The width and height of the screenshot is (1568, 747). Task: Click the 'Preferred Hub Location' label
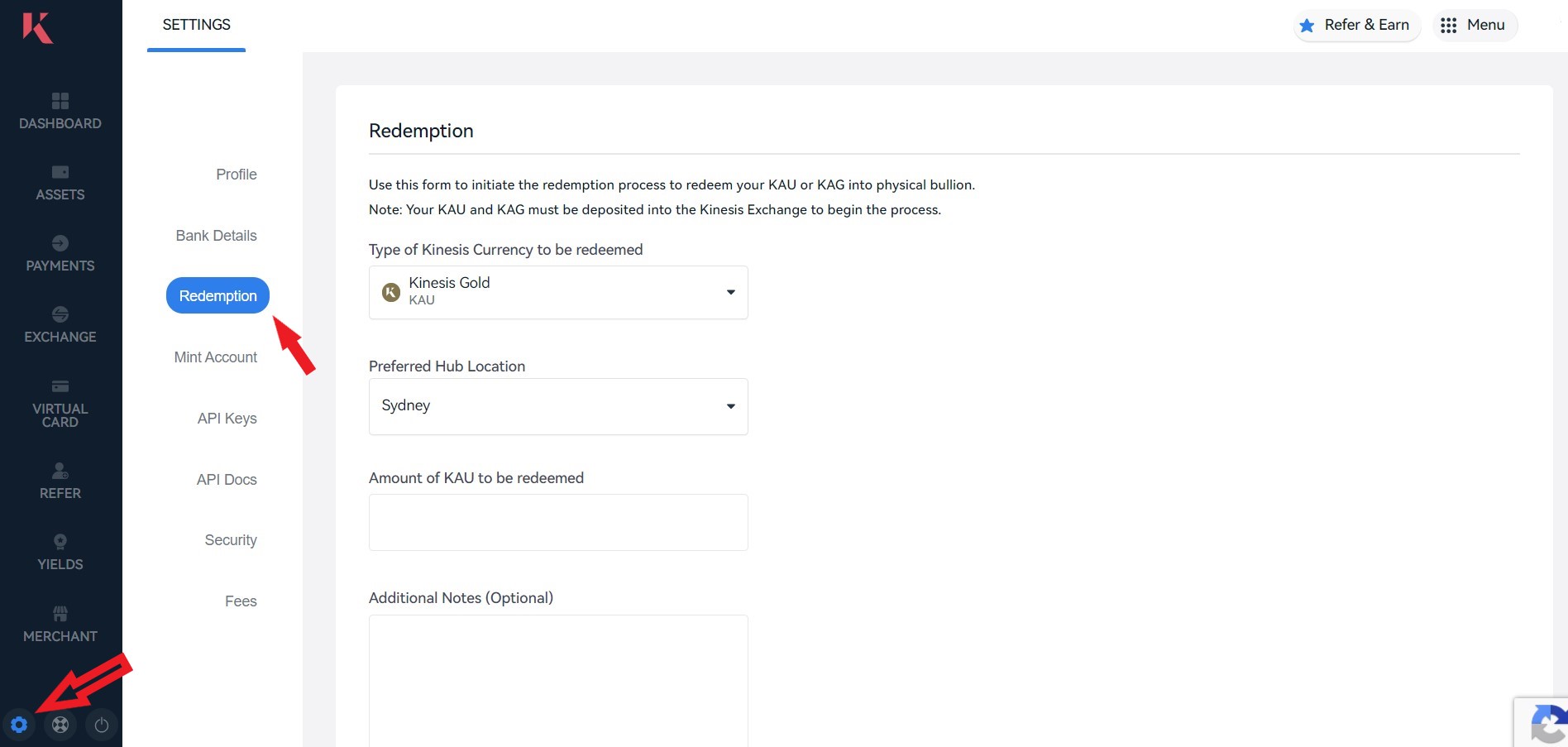tap(447, 366)
